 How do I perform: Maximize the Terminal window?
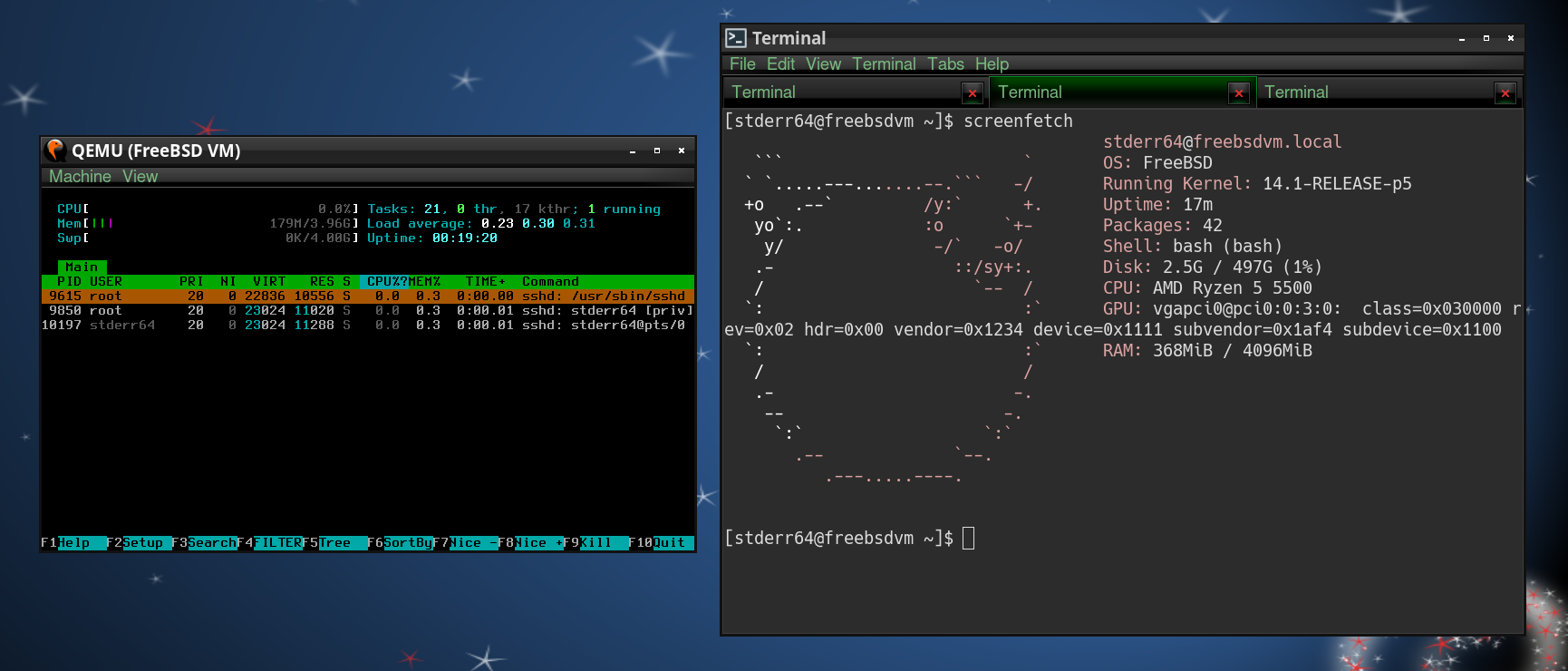(1486, 38)
